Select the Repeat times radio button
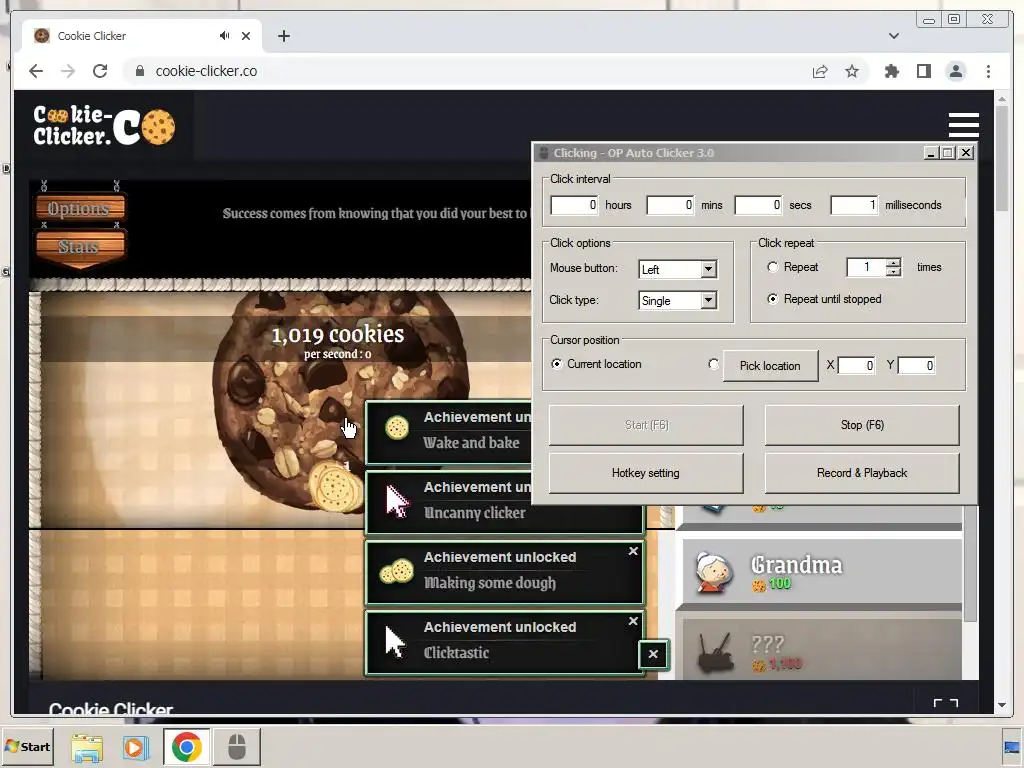The height and width of the screenshot is (768, 1024). tap(773, 267)
